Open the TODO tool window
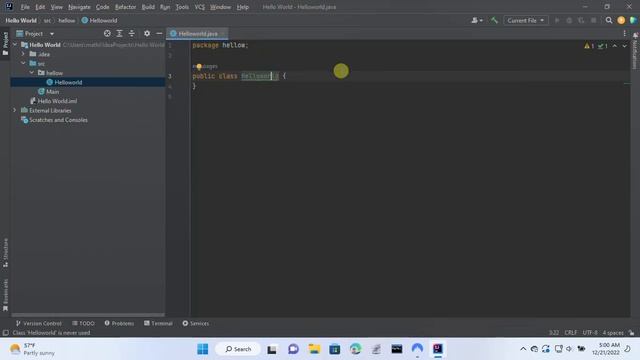 [x=83, y=323]
